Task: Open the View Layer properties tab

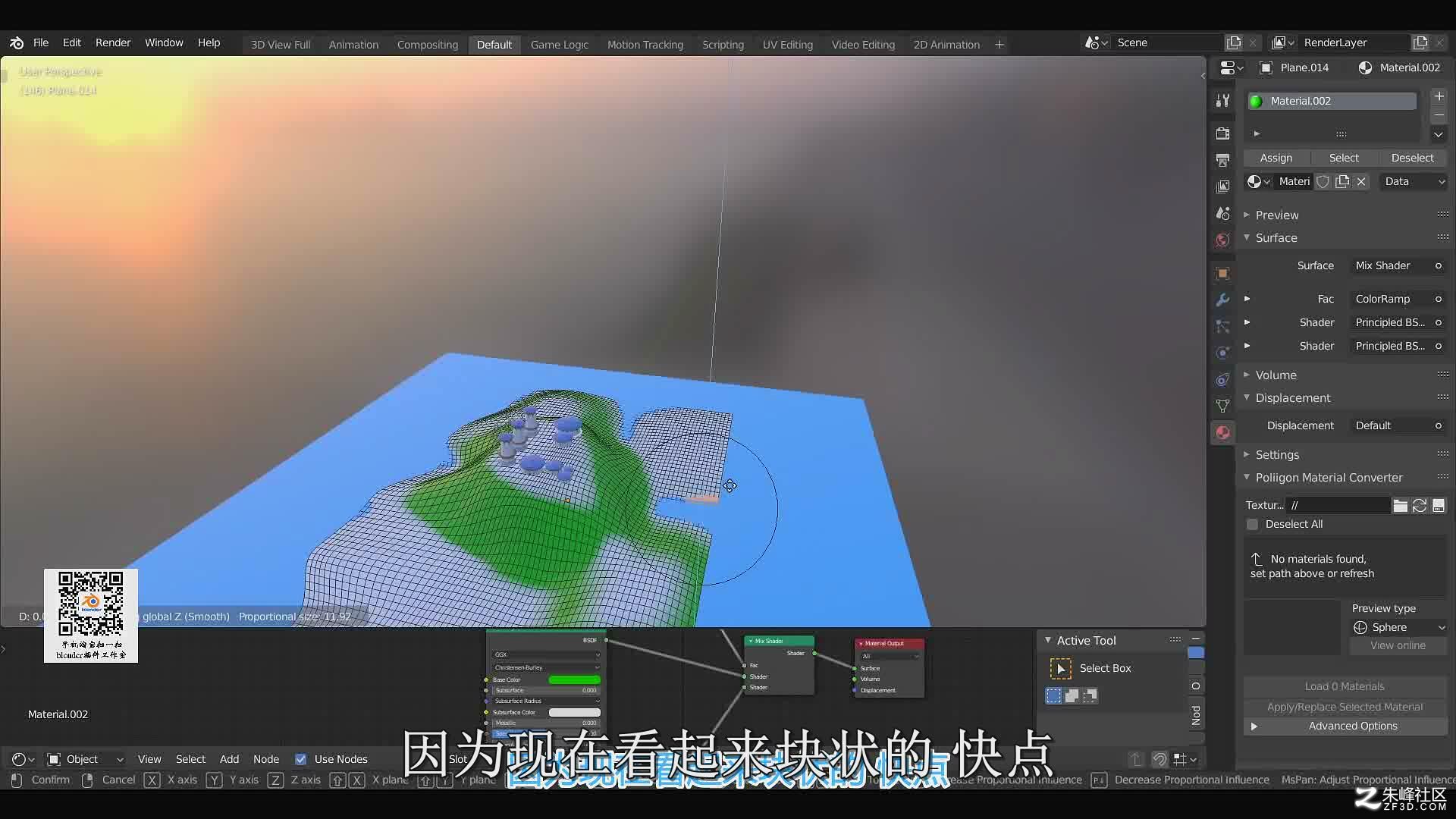Action: coord(1222,187)
